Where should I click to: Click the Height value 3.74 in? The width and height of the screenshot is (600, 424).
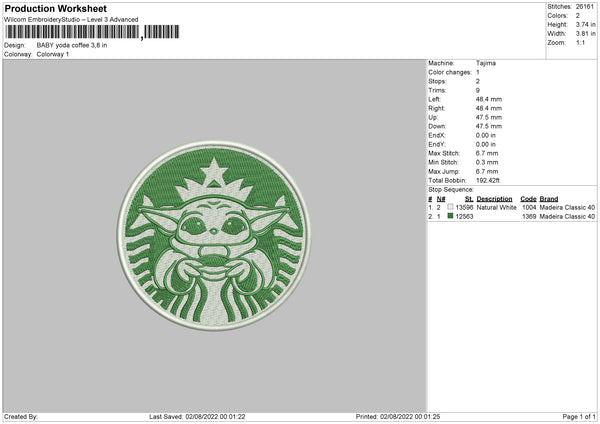[x=586, y=24]
